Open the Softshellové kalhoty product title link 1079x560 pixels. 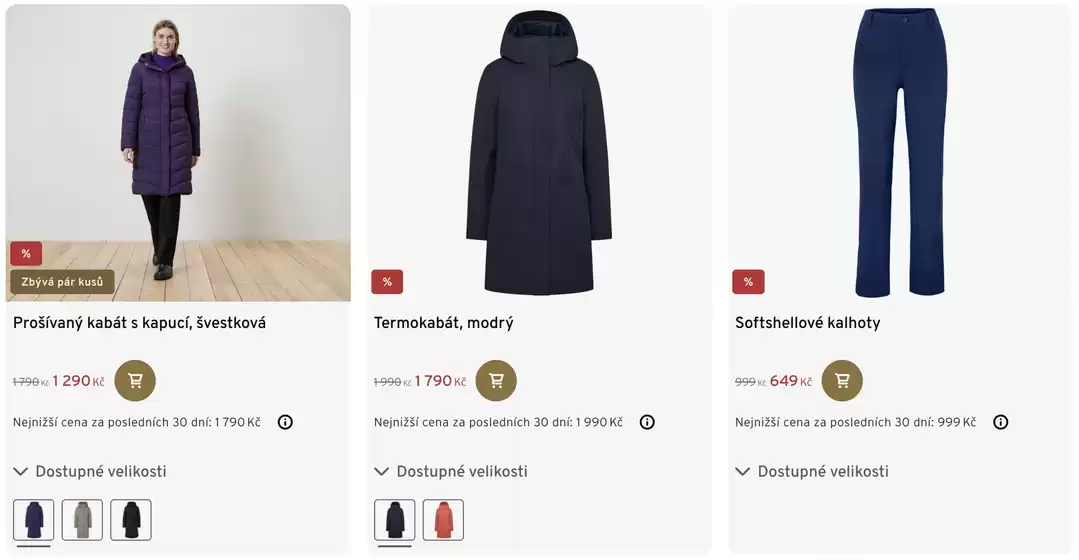click(x=807, y=323)
